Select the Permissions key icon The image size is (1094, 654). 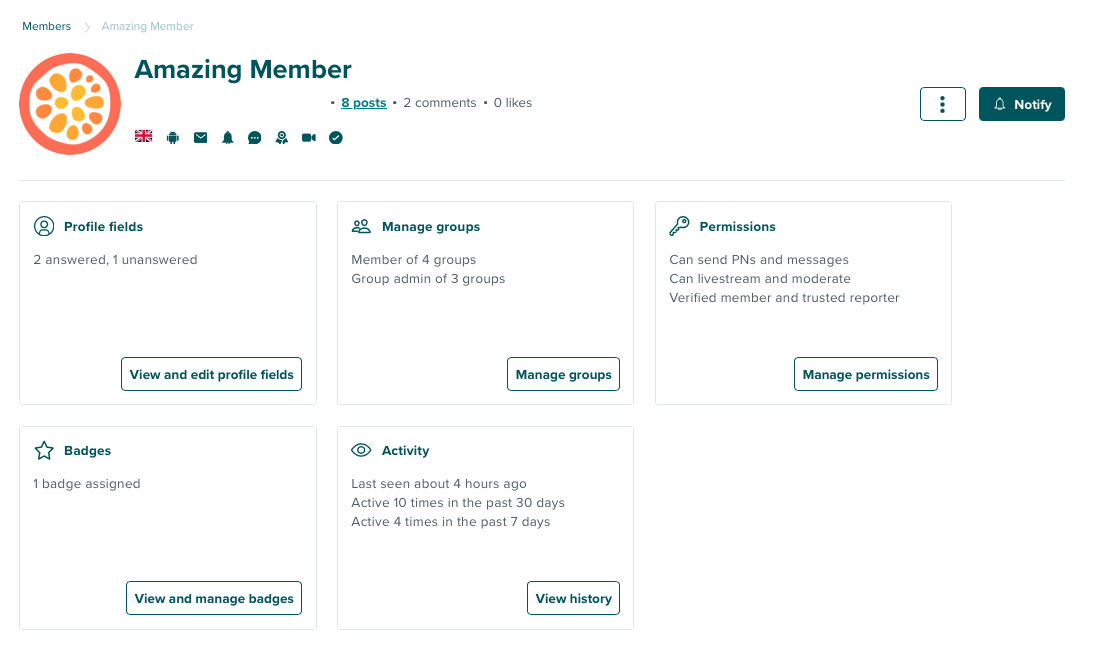[680, 225]
